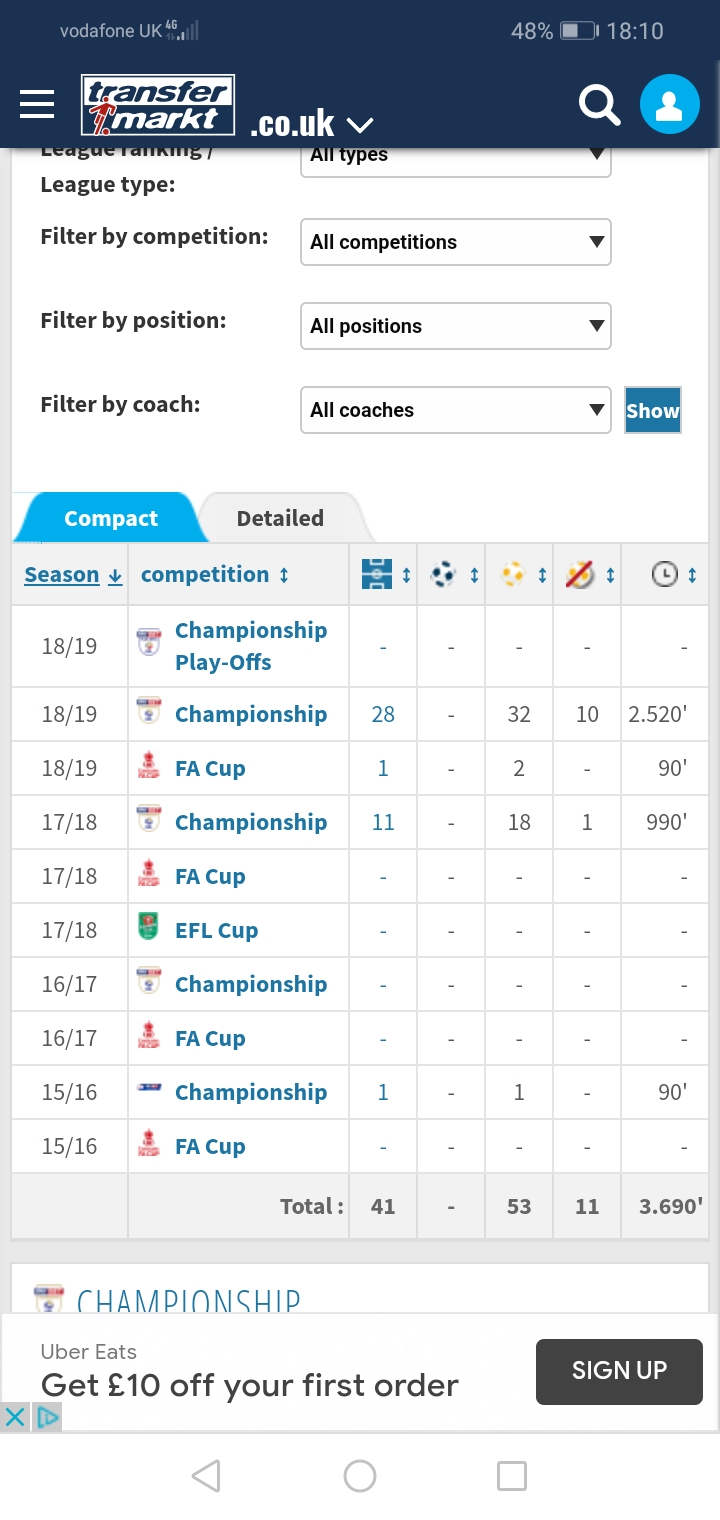720x1520 pixels.
Task: Select the Compact tab
Action: point(110,518)
